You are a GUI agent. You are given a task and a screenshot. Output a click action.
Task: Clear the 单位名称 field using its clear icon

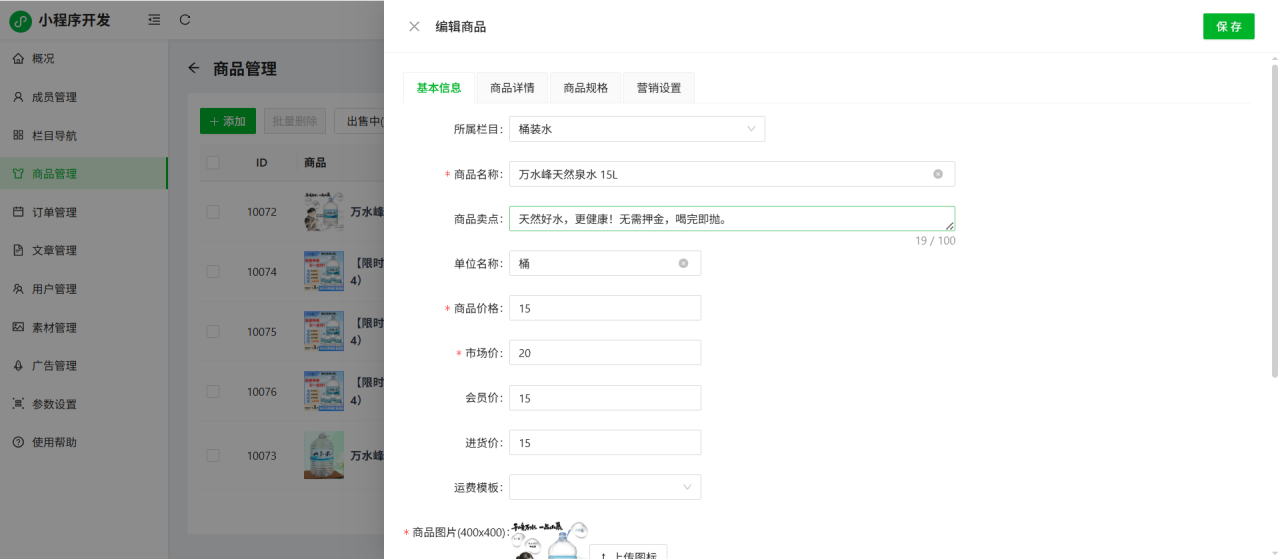point(684,264)
